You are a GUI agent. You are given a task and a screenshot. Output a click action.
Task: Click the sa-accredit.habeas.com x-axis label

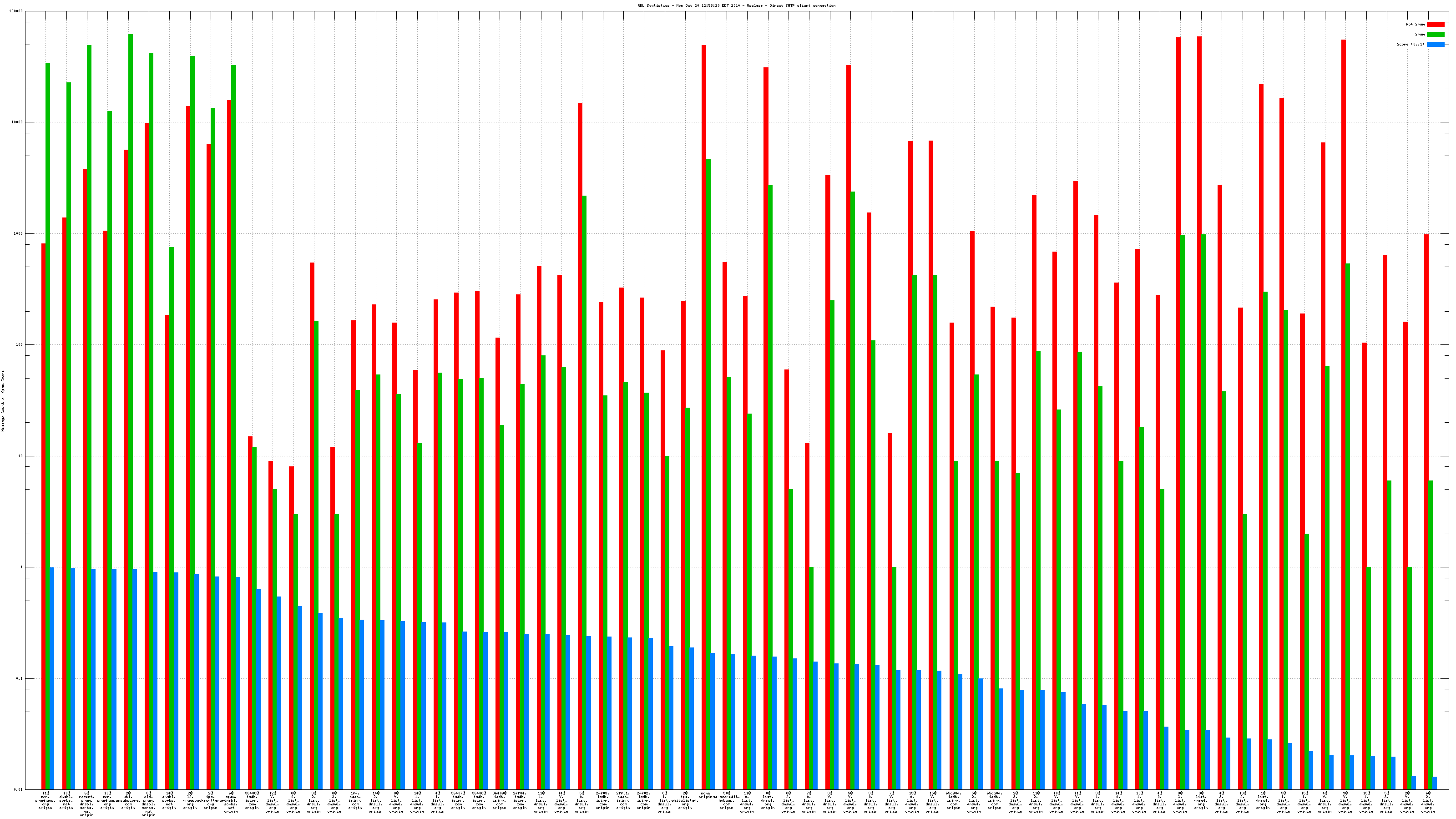[726, 800]
